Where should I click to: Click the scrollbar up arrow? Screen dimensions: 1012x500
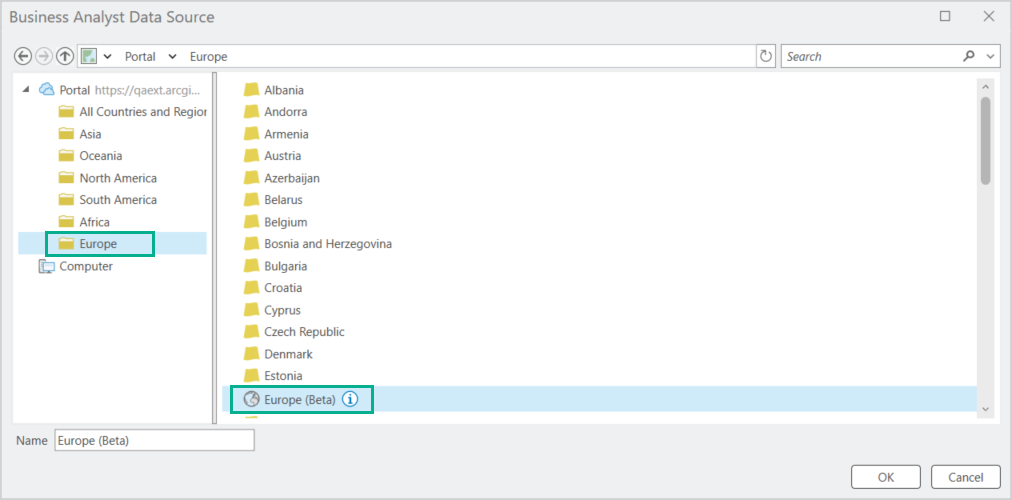point(986,87)
